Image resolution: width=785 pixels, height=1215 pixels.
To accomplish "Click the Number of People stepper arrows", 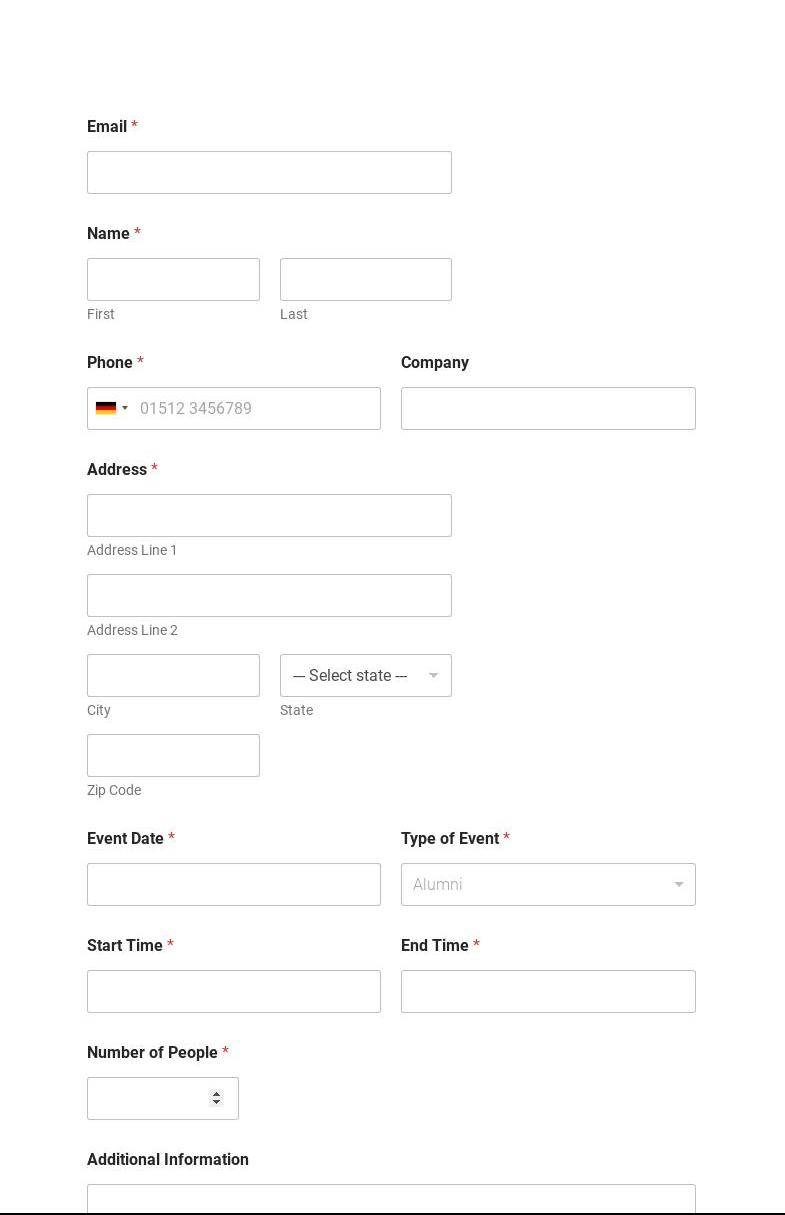I will (x=216, y=1098).
